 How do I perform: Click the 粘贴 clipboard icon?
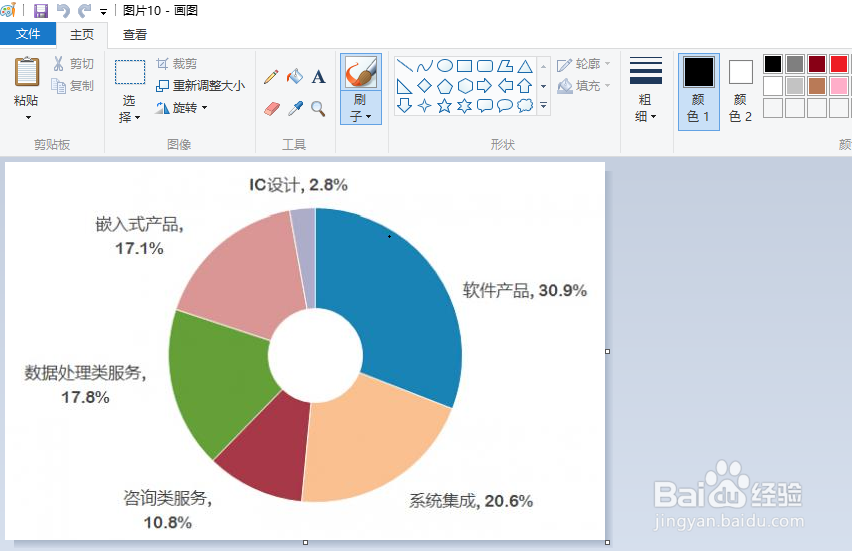tap(27, 72)
